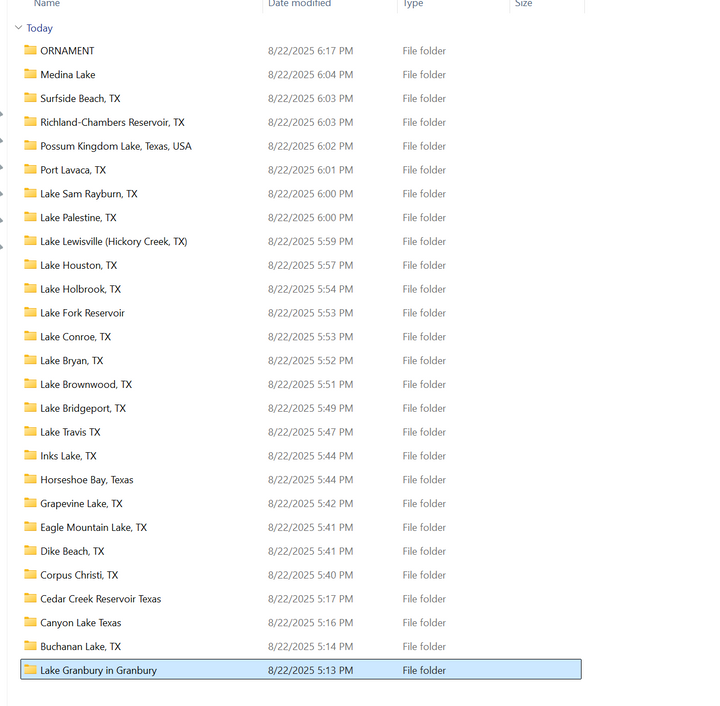Screen dimensions: 720x706
Task: Sort by the Size column header
Action: [523, 4]
